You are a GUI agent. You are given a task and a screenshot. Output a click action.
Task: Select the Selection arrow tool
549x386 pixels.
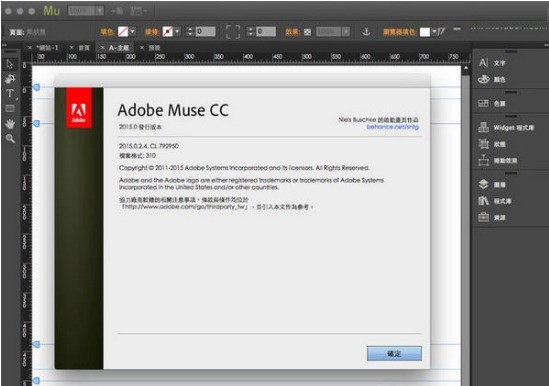(10, 64)
